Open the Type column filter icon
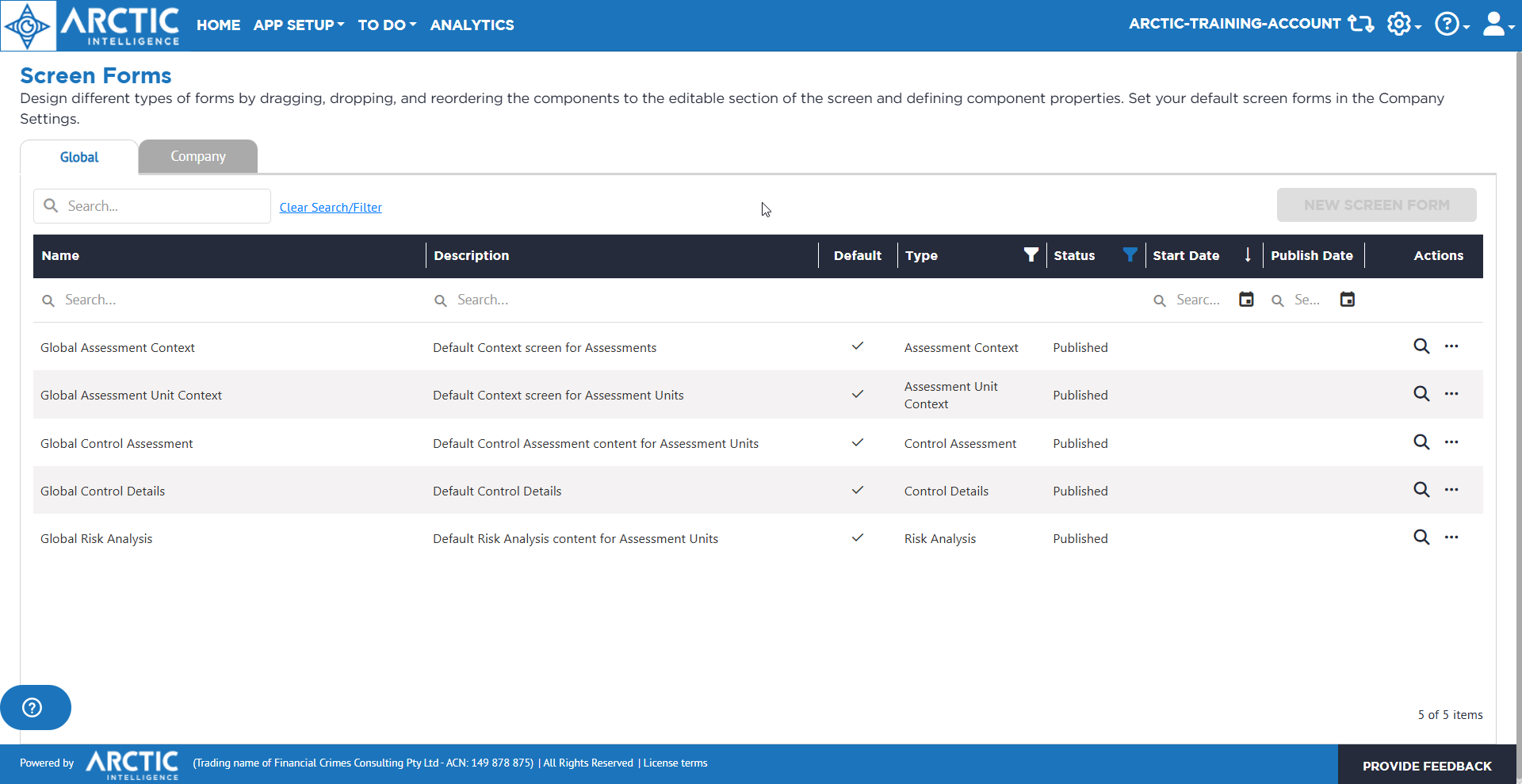Screen dimensions: 1522x784 (1031, 254)
